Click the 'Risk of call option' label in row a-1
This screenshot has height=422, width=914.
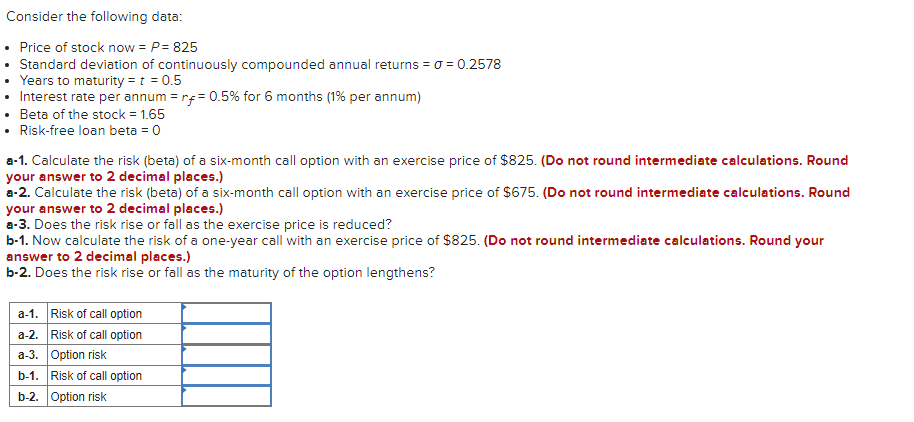(96, 314)
